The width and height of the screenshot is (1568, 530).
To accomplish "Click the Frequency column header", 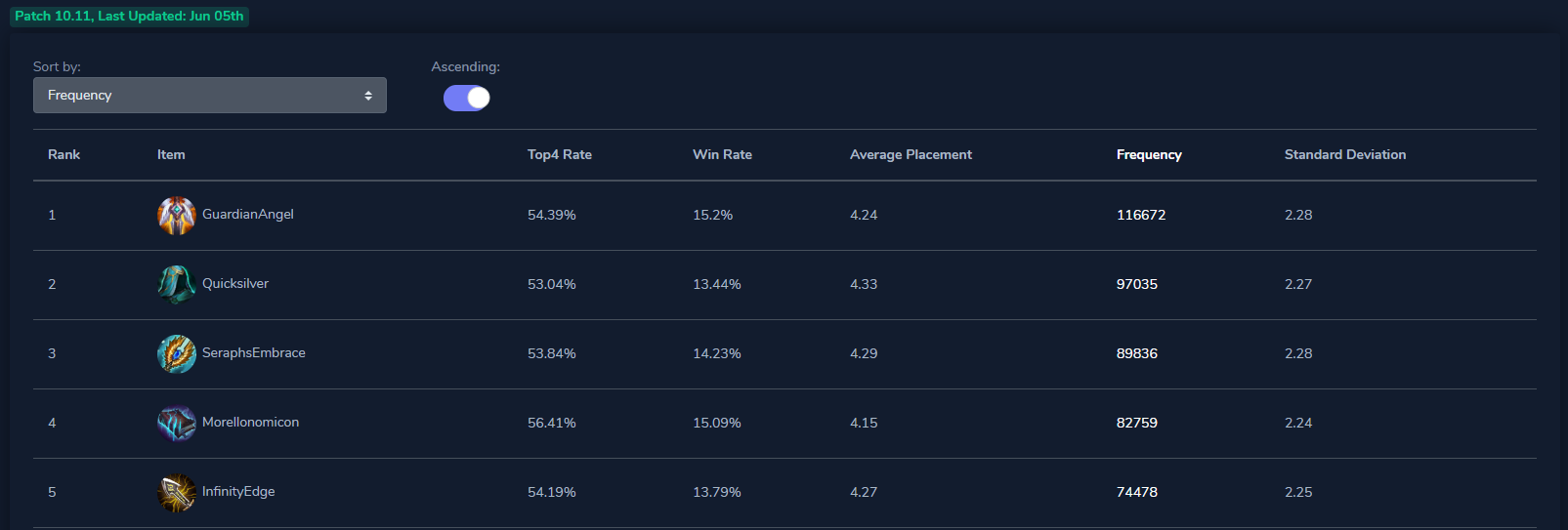I will (1149, 154).
